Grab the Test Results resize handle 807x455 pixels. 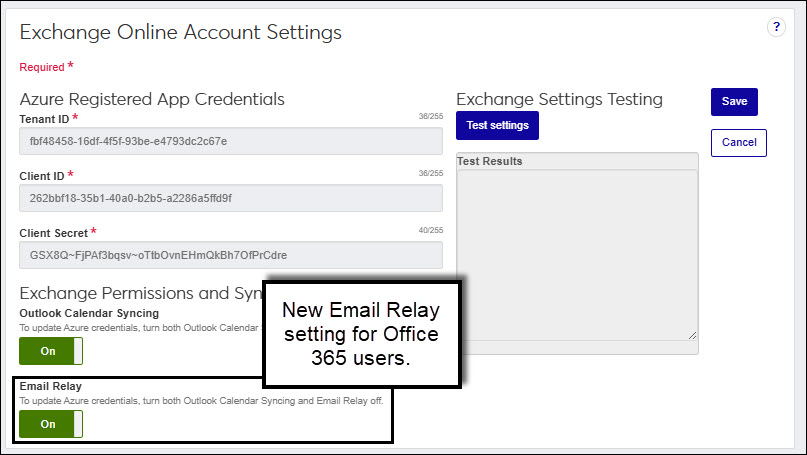(x=692, y=336)
